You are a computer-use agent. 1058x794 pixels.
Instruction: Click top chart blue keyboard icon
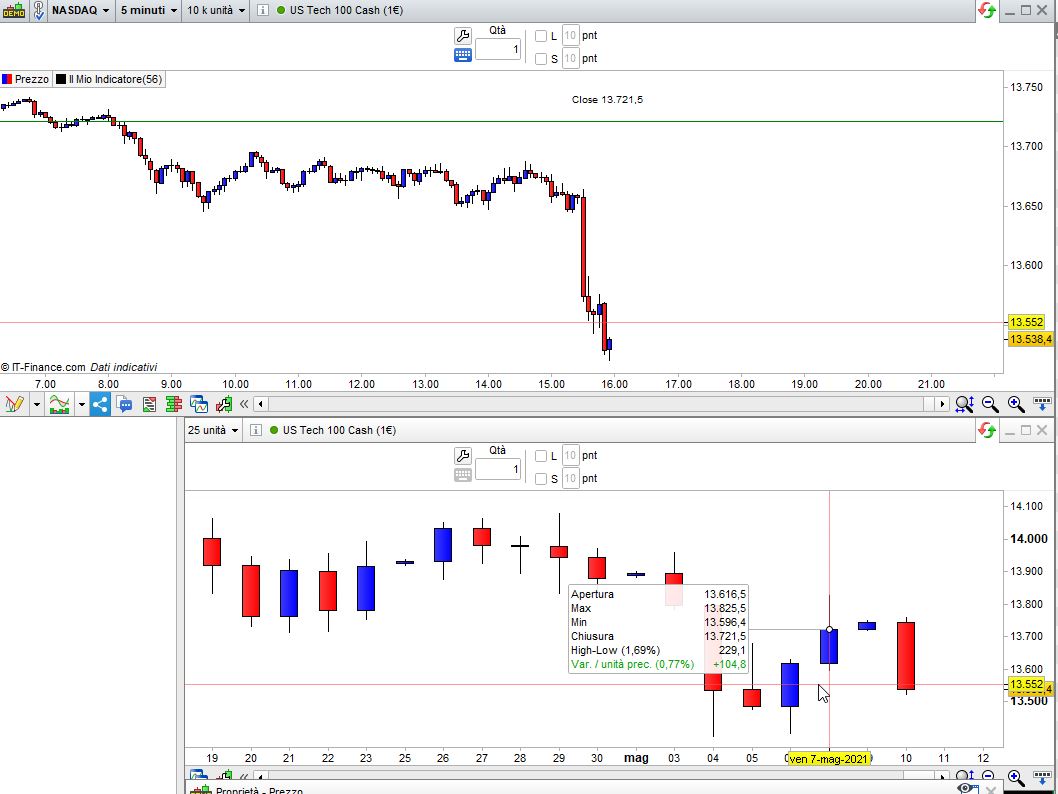[x=463, y=55]
